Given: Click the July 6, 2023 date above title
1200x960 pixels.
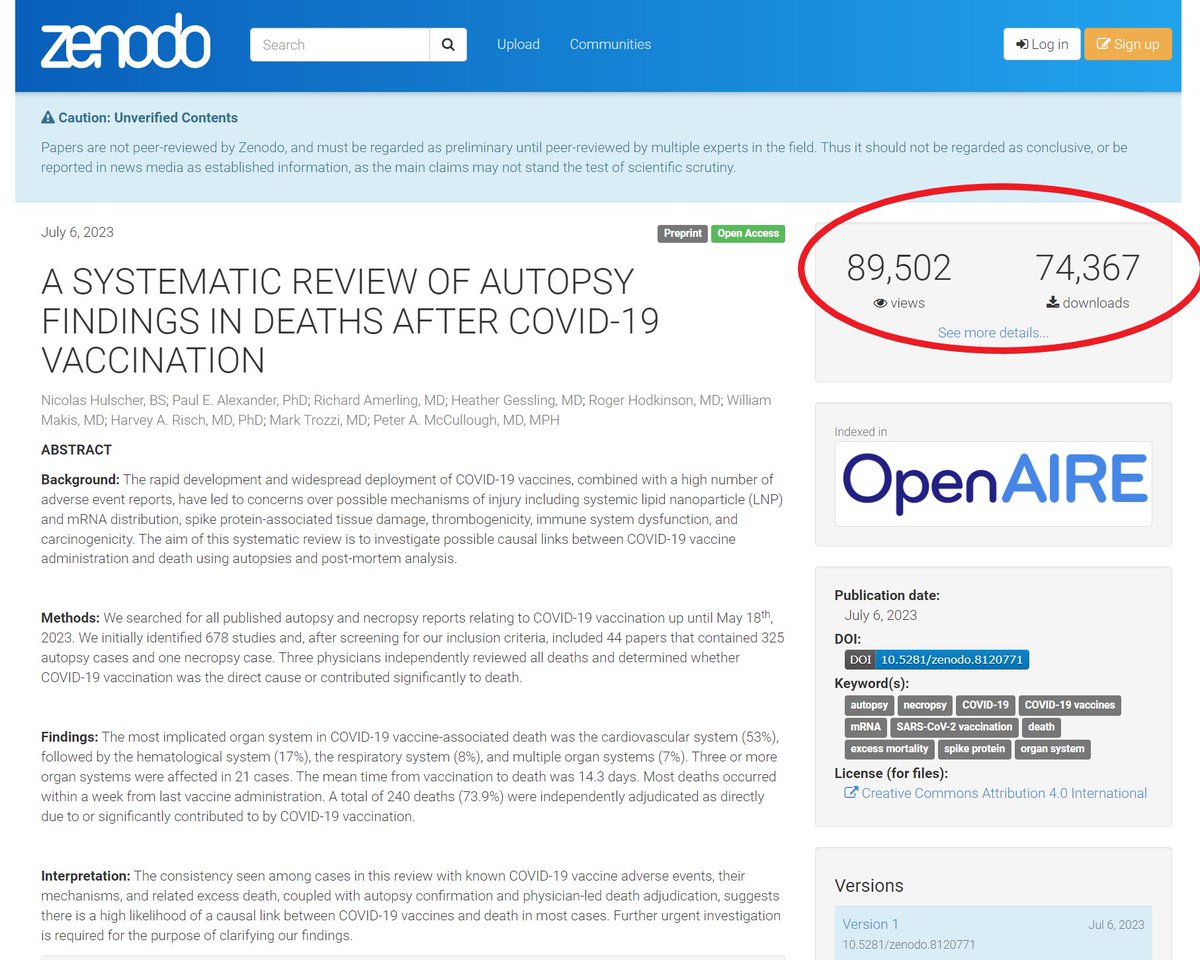Looking at the screenshot, I should coord(77,232).
